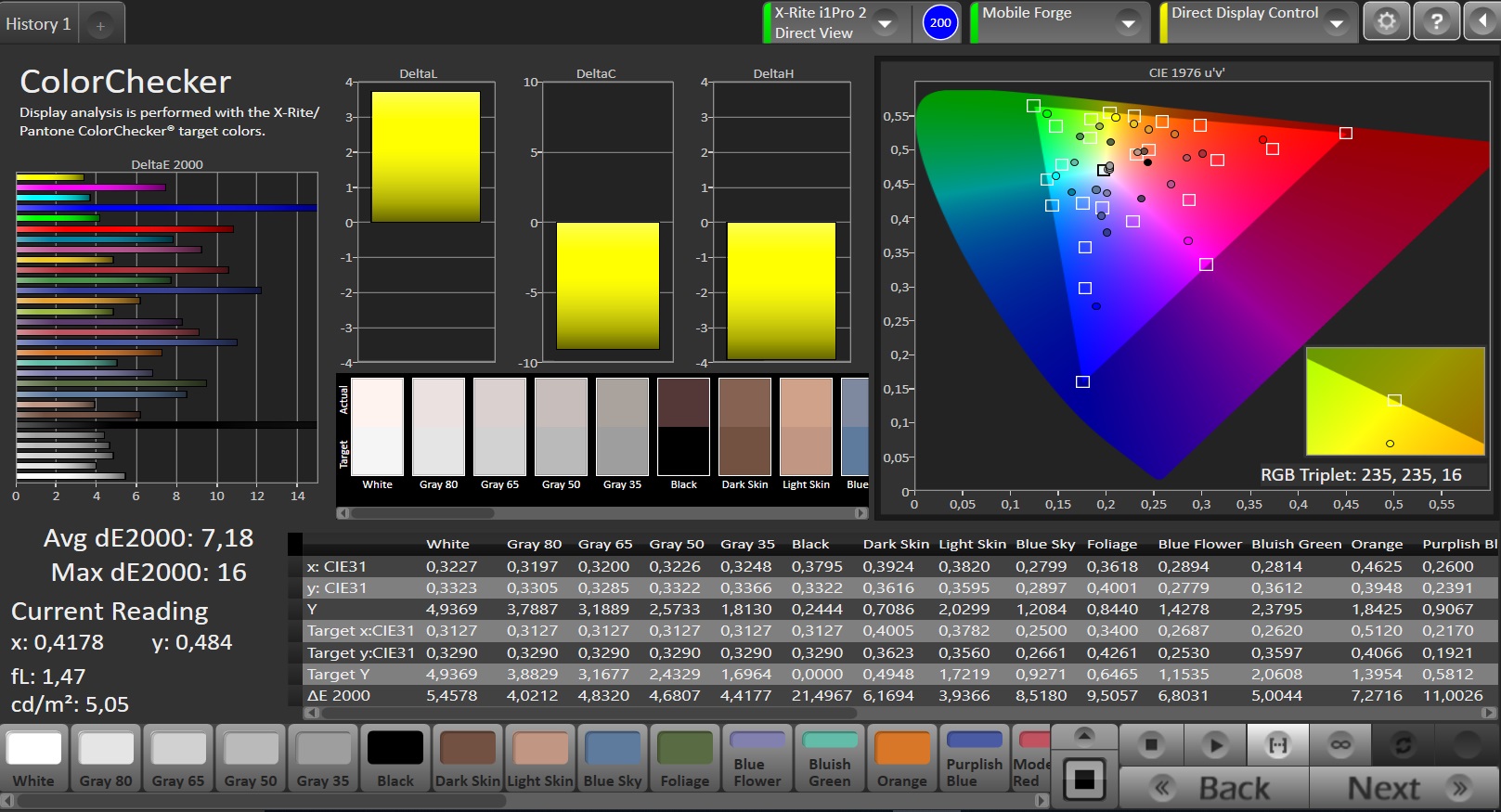Click the stop measurement icon
This screenshot has height=812, width=1501.
click(1151, 745)
